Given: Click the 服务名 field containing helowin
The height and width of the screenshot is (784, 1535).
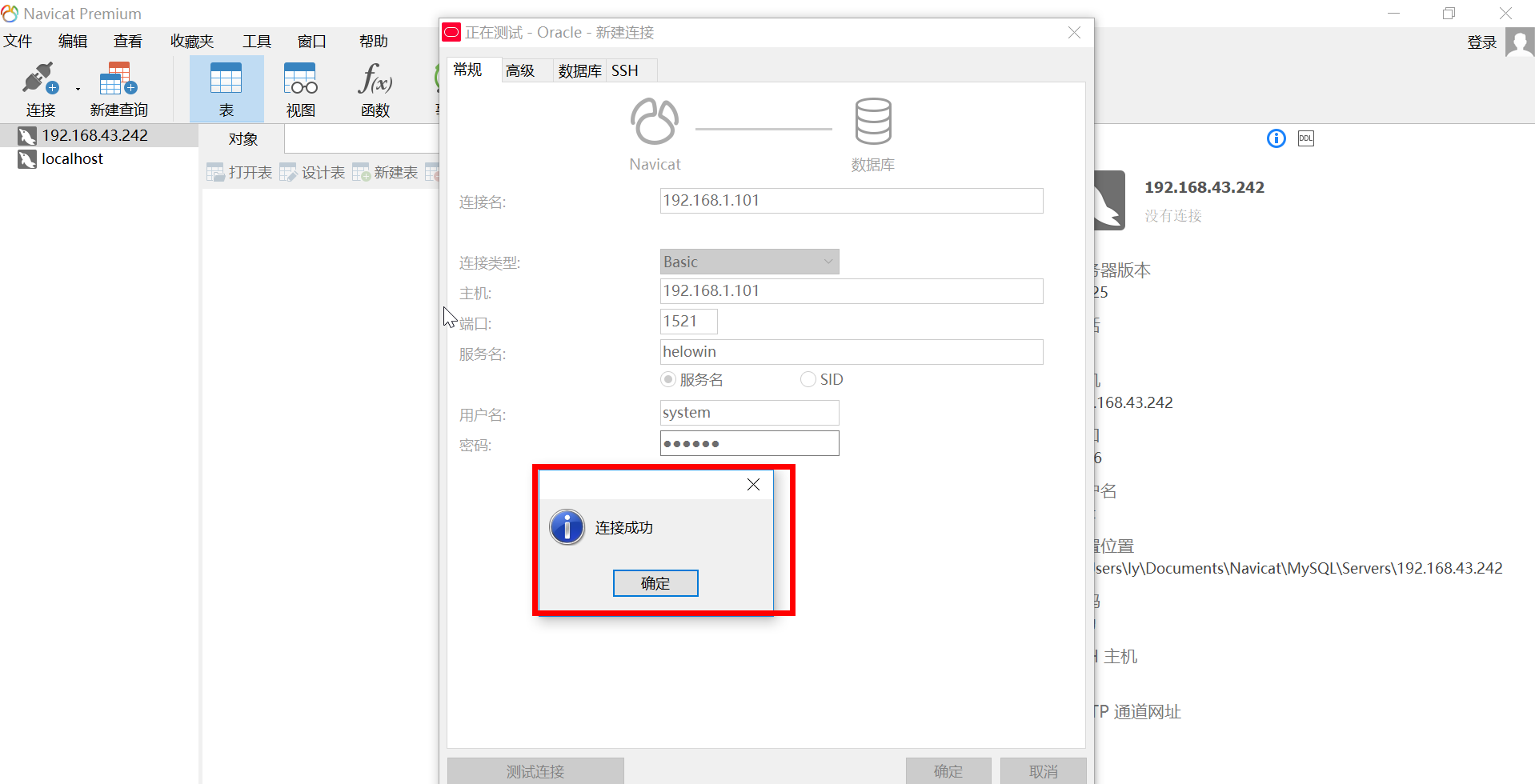Looking at the screenshot, I should tap(852, 351).
